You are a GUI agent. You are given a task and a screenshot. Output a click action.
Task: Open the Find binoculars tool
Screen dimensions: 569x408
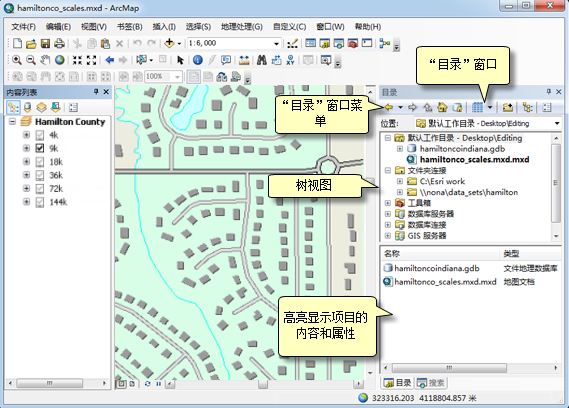[x=262, y=60]
